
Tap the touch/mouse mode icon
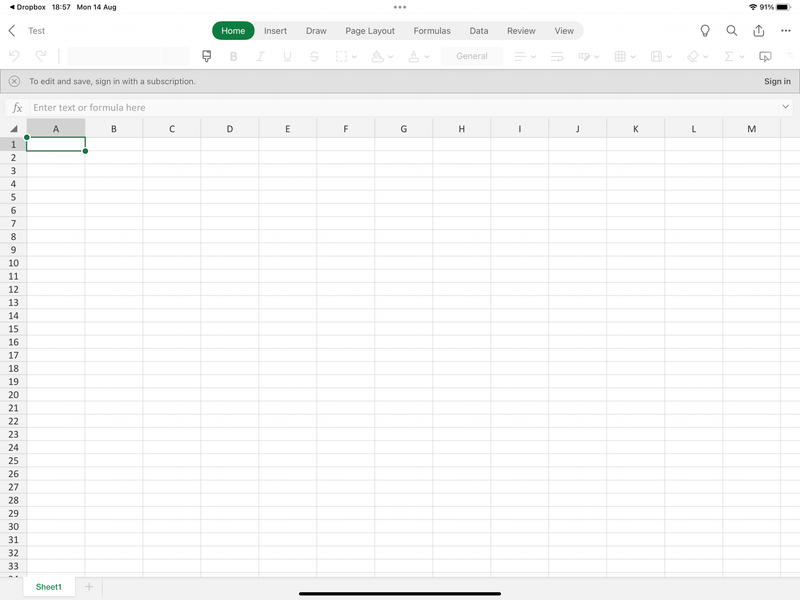point(765,57)
